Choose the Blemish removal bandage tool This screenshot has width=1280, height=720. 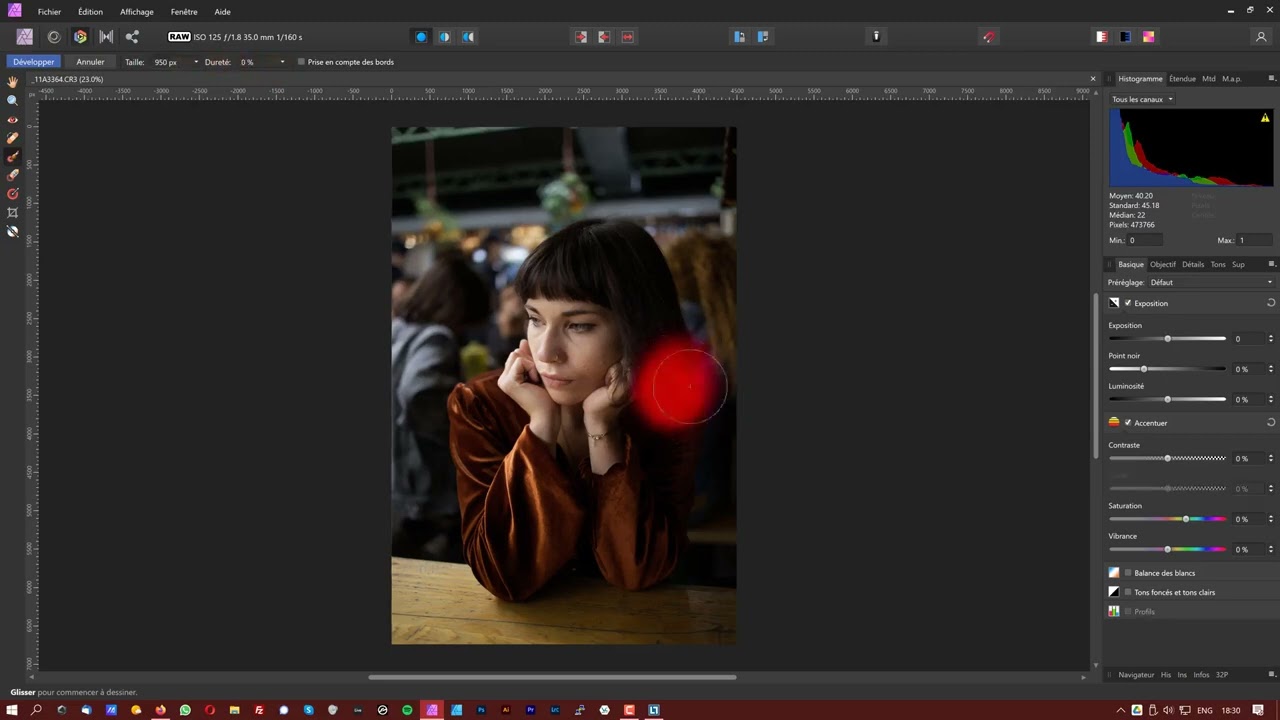click(x=12, y=138)
